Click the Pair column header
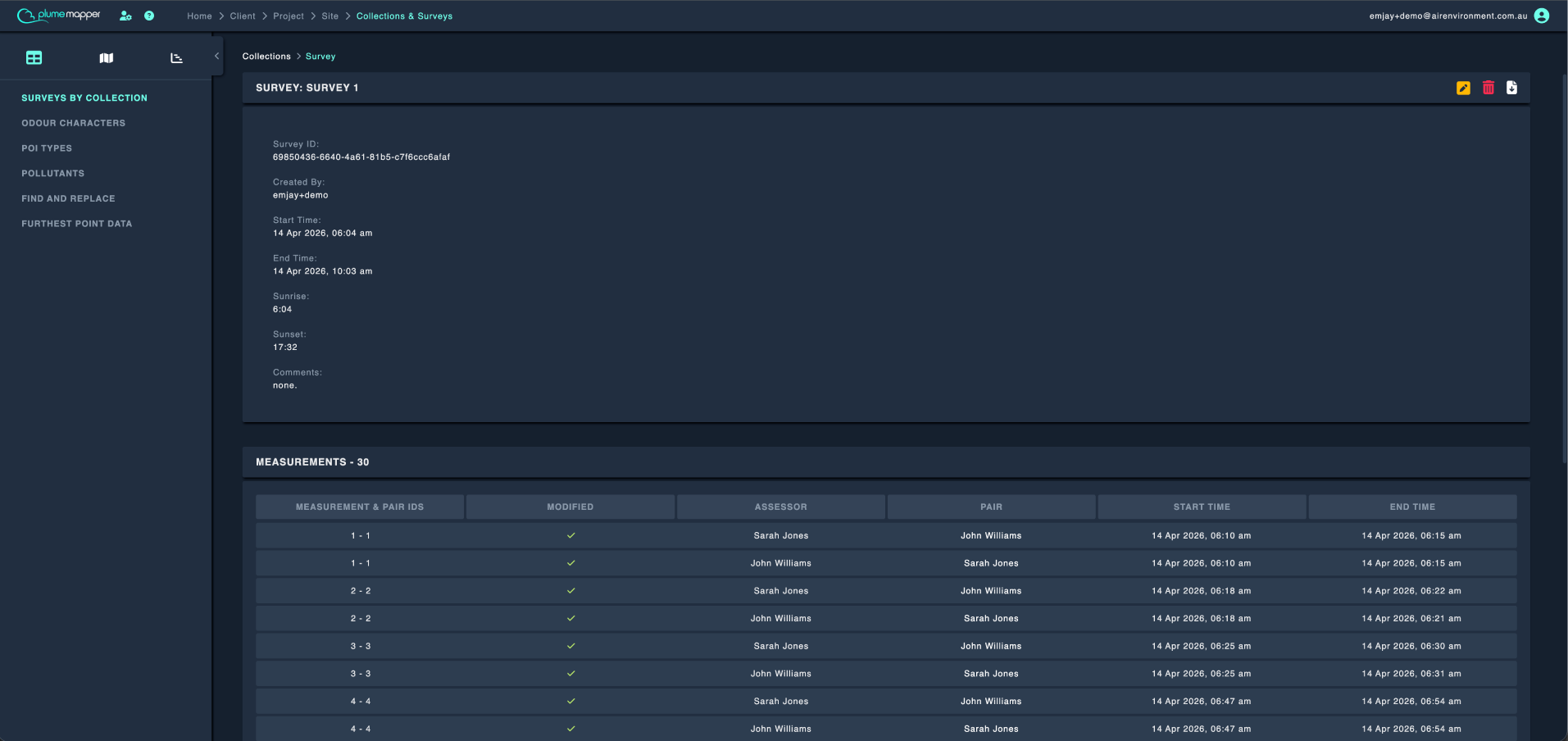The width and height of the screenshot is (1568, 741). coord(992,507)
